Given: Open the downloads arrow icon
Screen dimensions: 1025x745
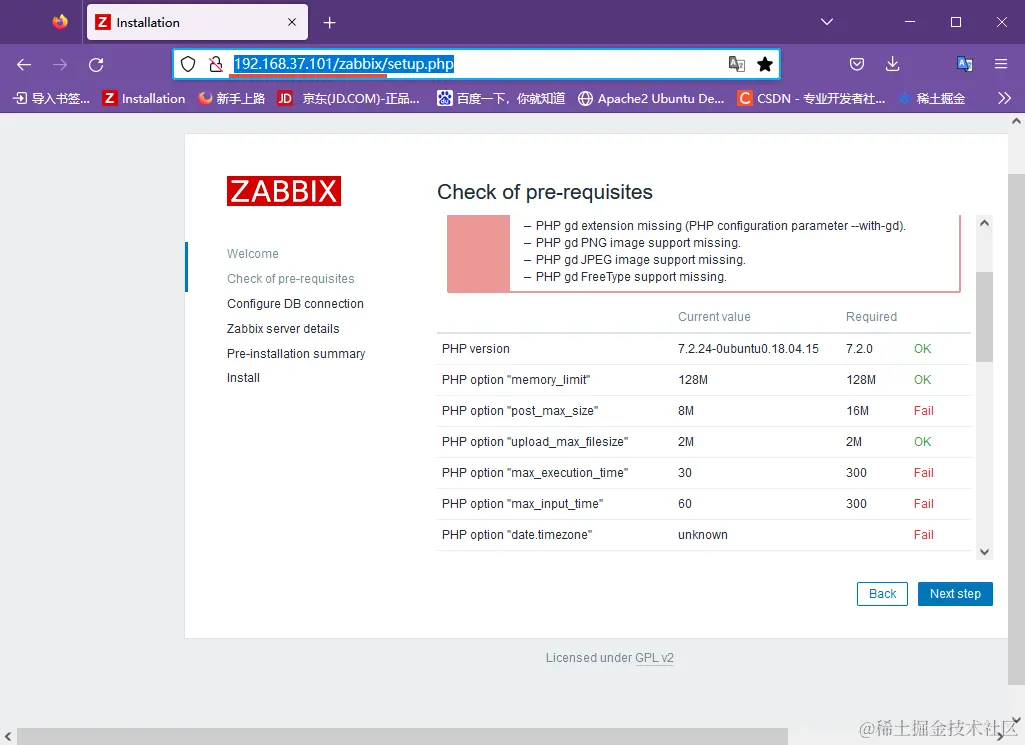Looking at the screenshot, I should (892, 64).
